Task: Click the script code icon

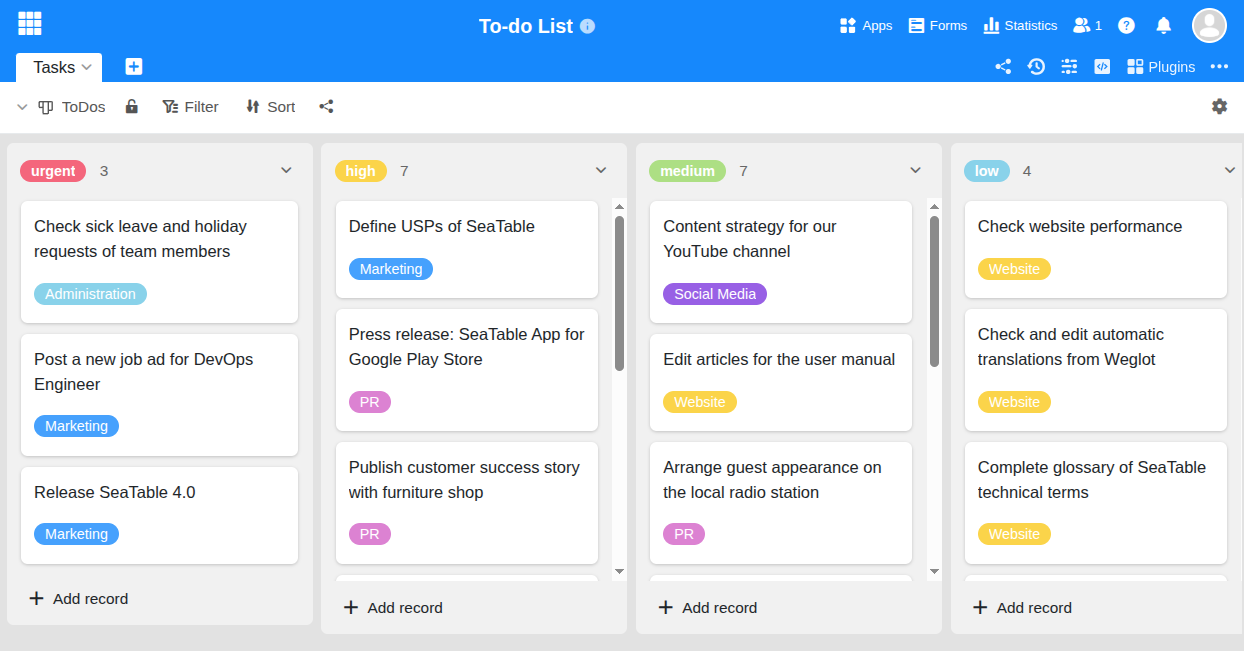Action: click(1102, 67)
